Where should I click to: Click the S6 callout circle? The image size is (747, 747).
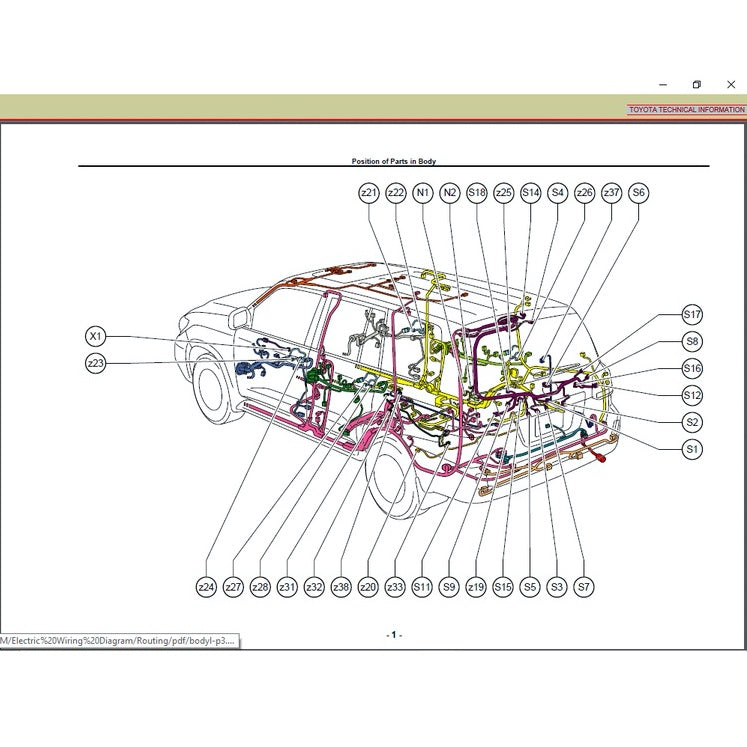tap(639, 192)
